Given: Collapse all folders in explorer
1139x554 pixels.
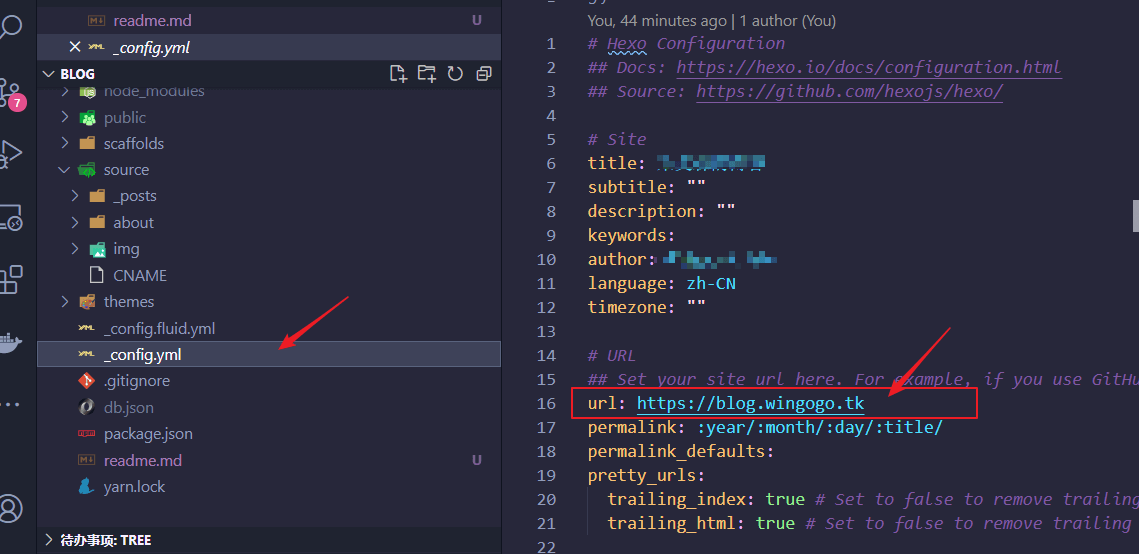Looking at the screenshot, I should pos(484,73).
